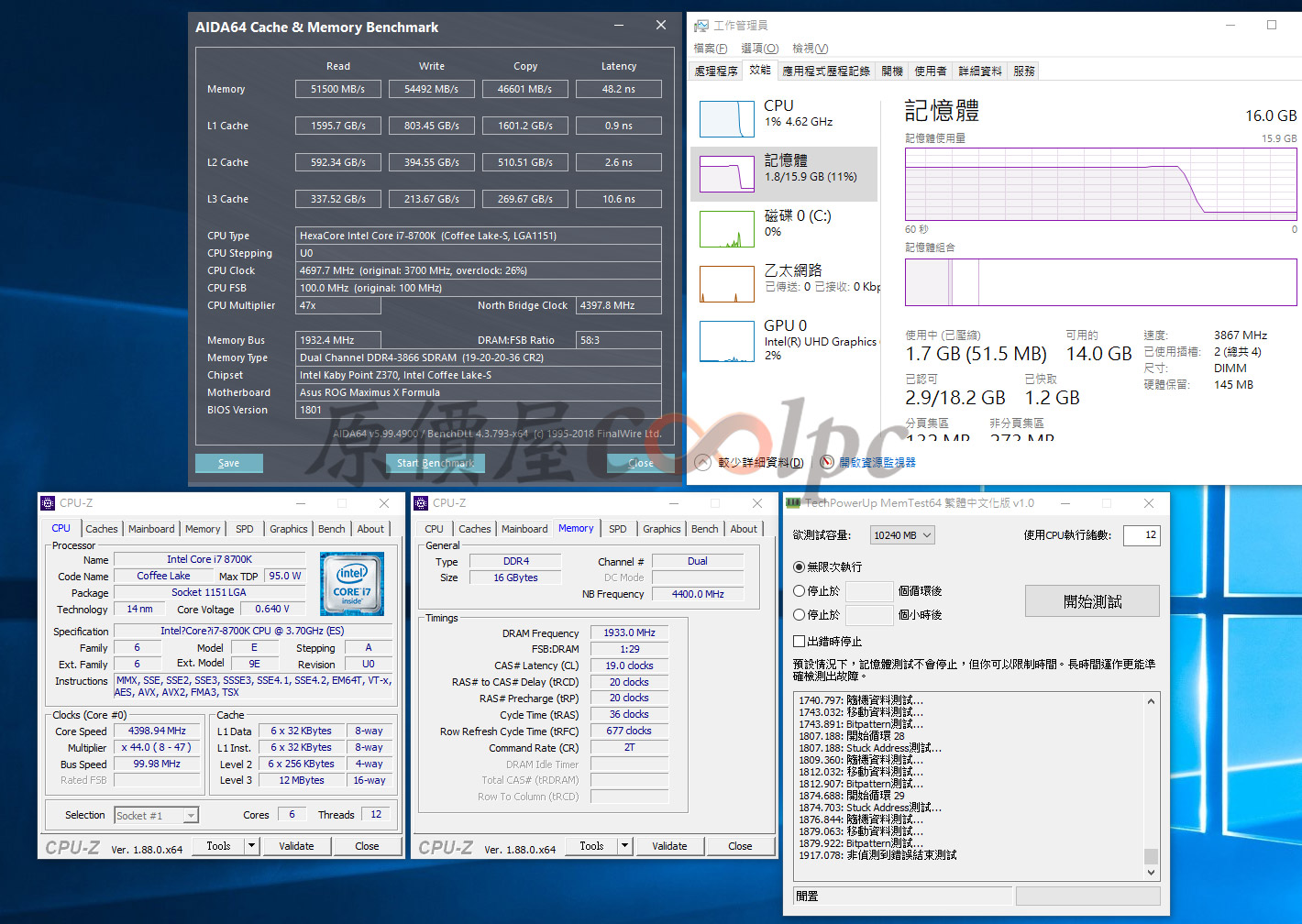Open SPD tab in left CPU-Z window

245,529
